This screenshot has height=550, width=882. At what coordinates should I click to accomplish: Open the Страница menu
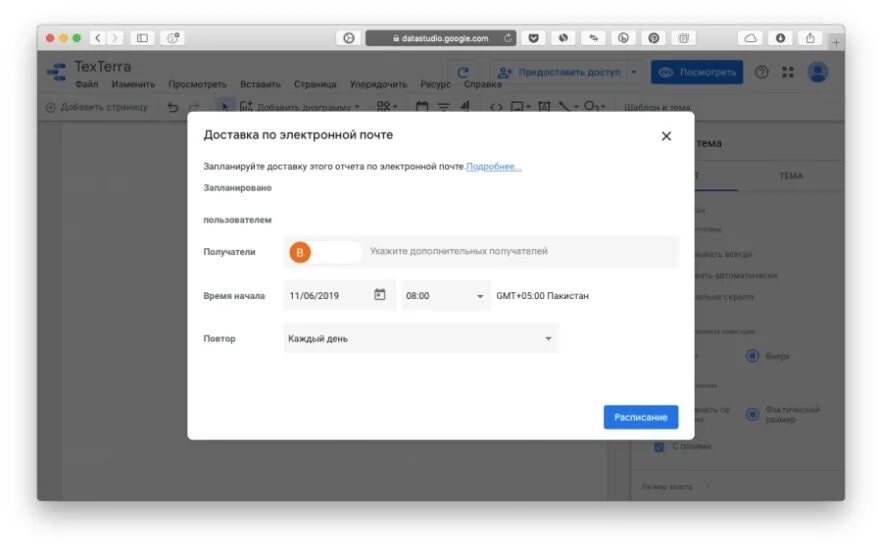pos(315,84)
